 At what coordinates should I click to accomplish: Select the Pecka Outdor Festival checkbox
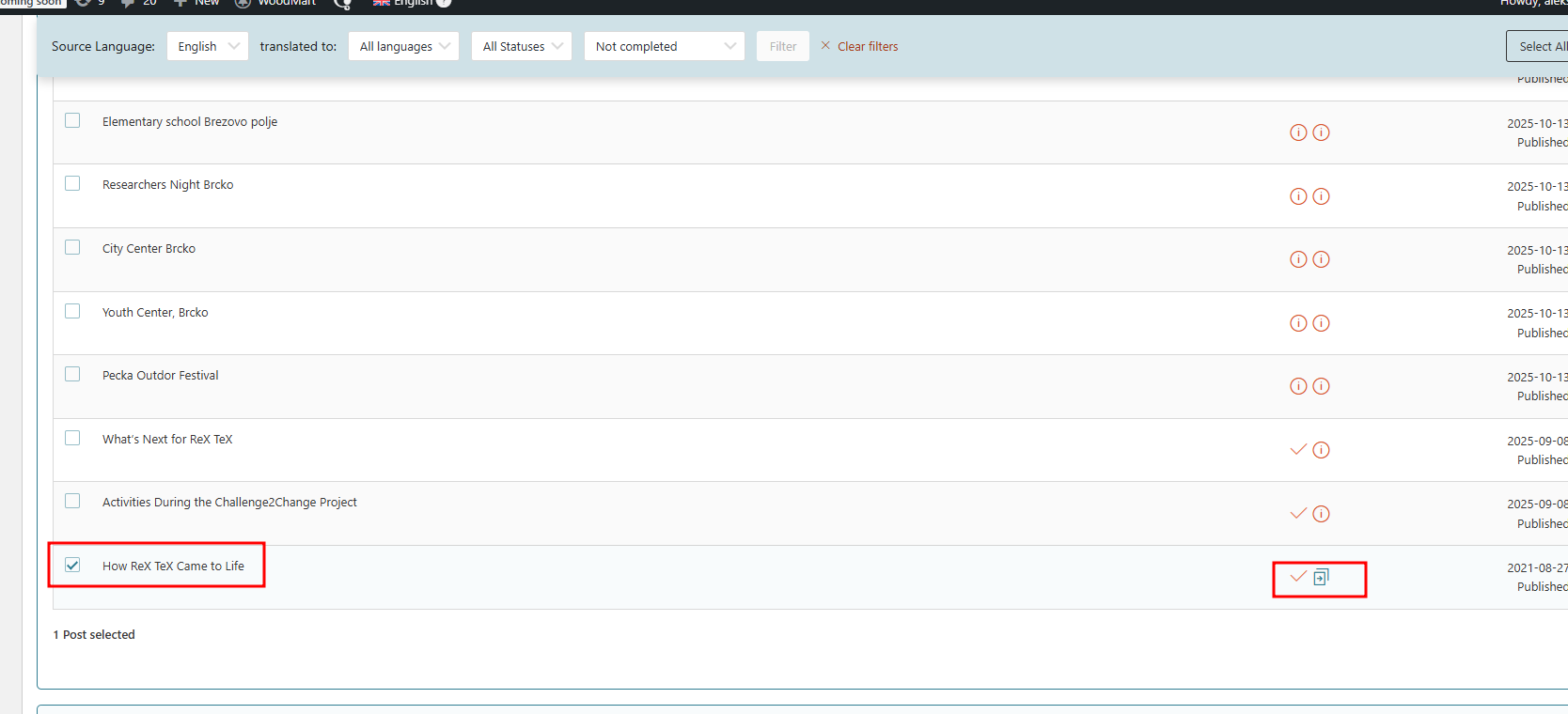(72, 374)
